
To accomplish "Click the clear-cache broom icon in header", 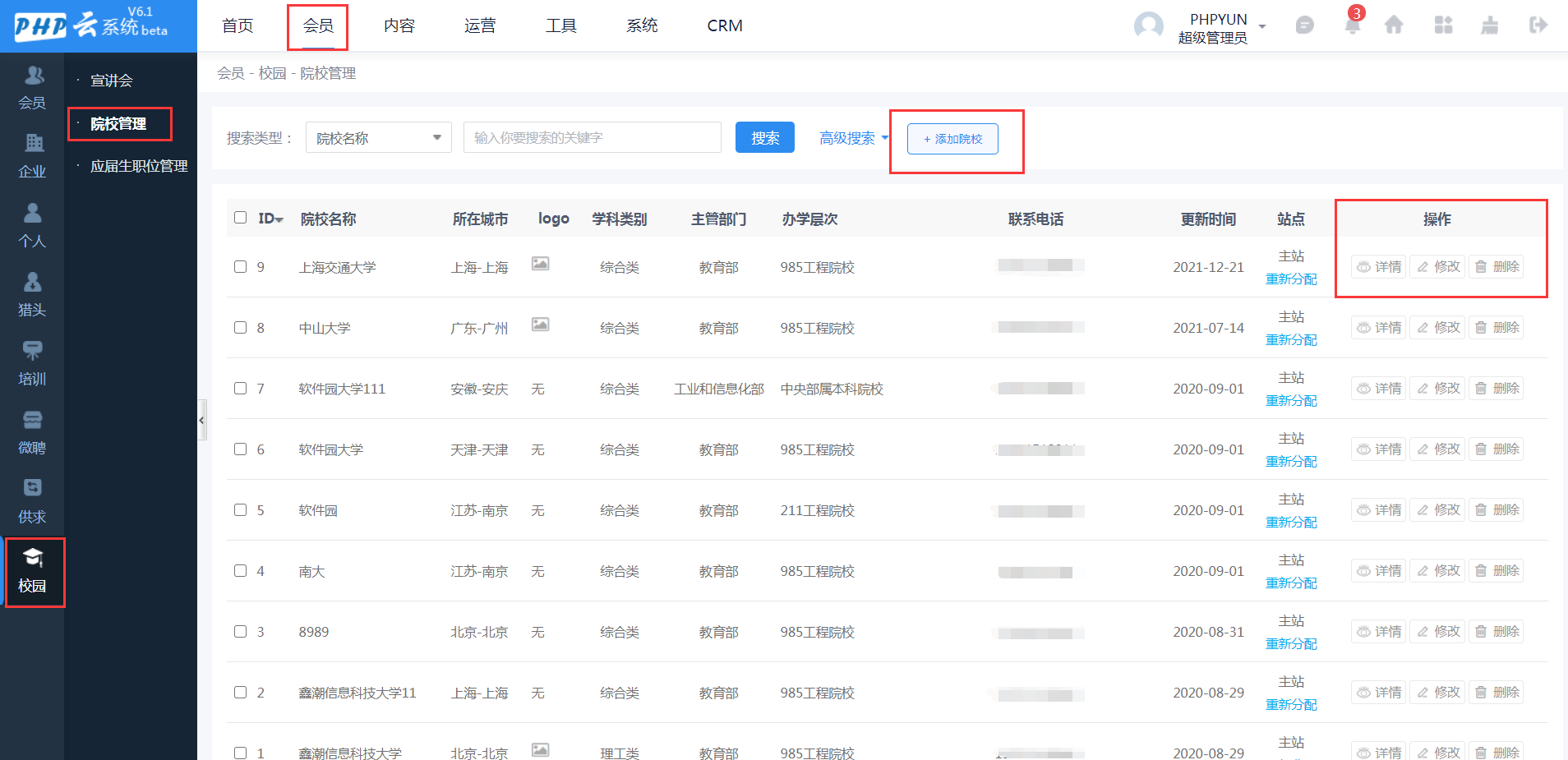I will click(1489, 25).
